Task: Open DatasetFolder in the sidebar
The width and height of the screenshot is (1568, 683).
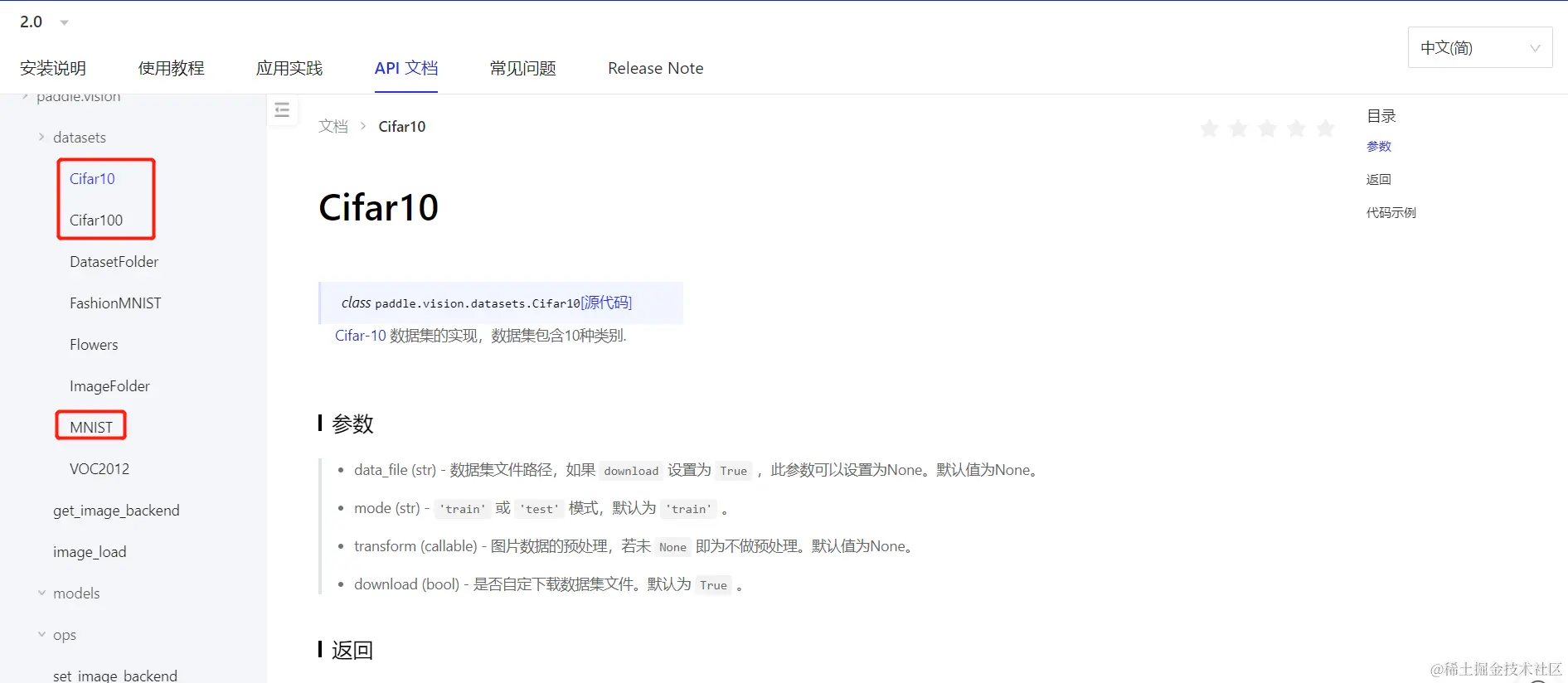Action: point(114,262)
